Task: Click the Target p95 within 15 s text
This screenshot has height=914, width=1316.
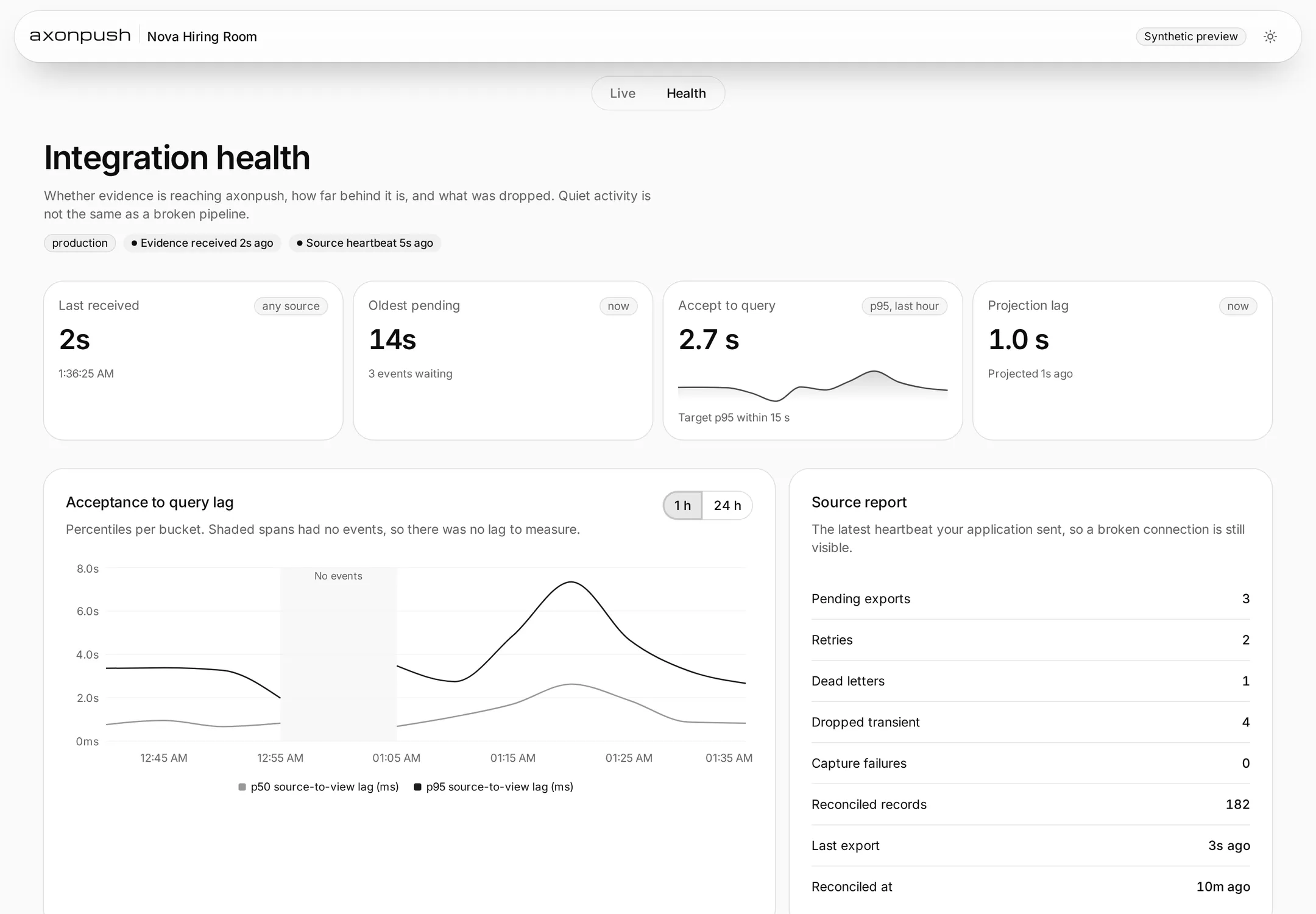Action: 734,417
